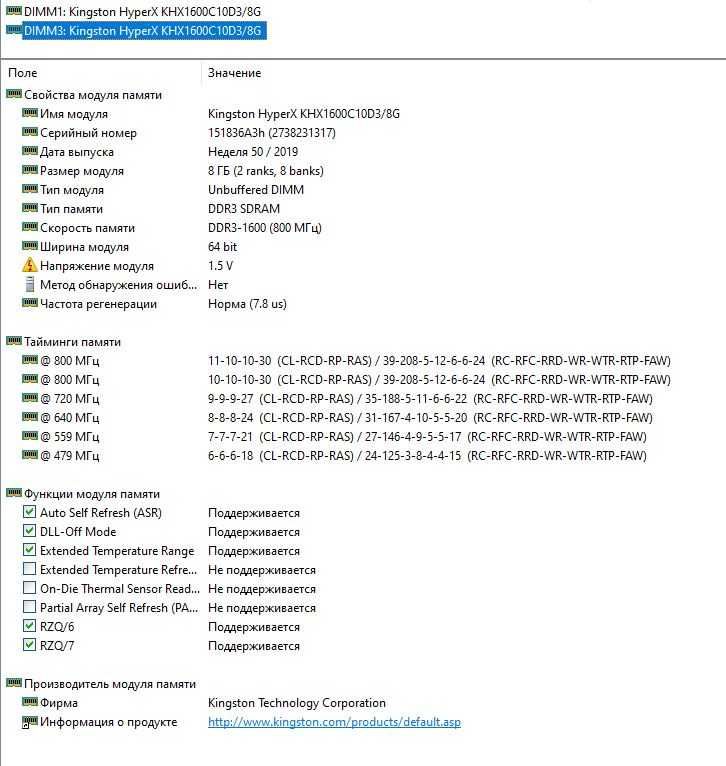
Task: Click the timing value starting 11-10-10-30
Action: click(x=439, y=361)
